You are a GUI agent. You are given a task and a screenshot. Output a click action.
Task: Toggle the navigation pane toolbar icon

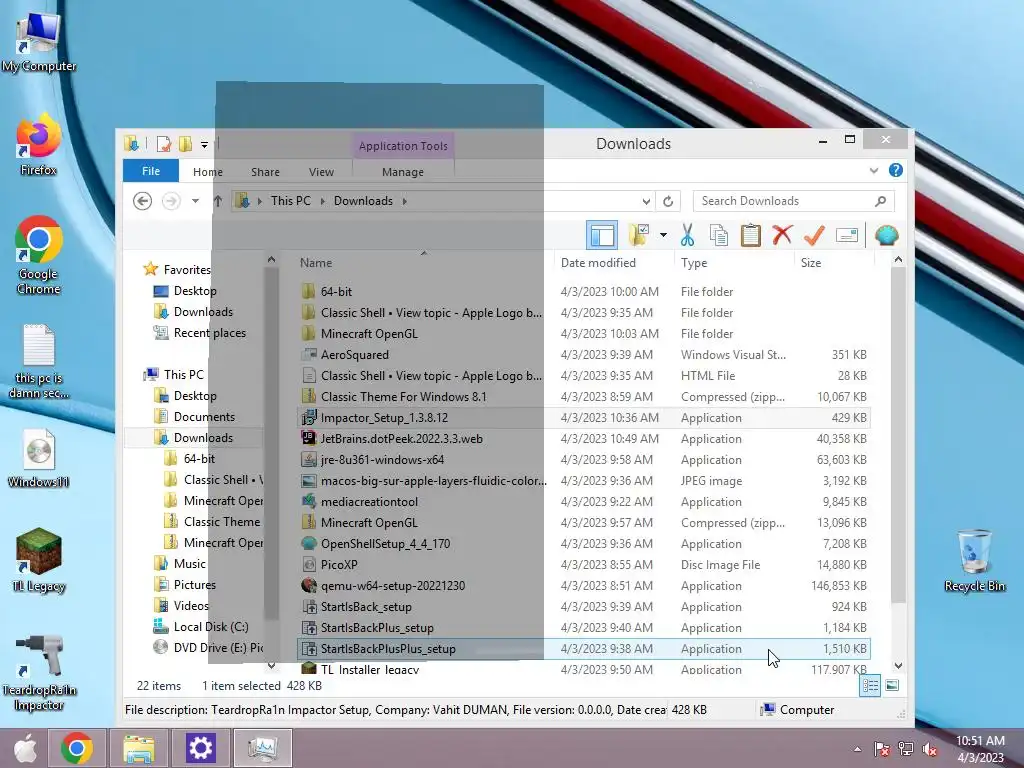click(x=601, y=235)
